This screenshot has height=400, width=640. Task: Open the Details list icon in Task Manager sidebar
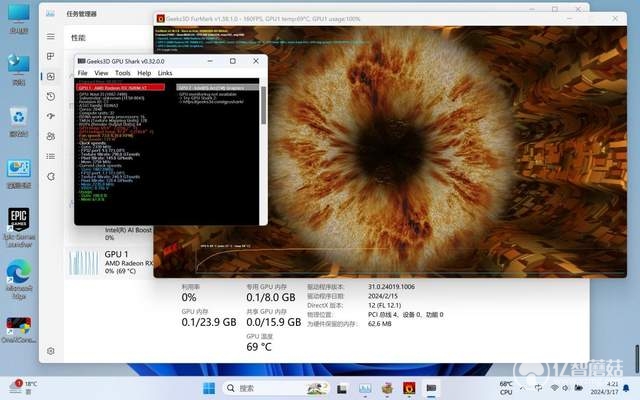pyautogui.click(x=51, y=156)
